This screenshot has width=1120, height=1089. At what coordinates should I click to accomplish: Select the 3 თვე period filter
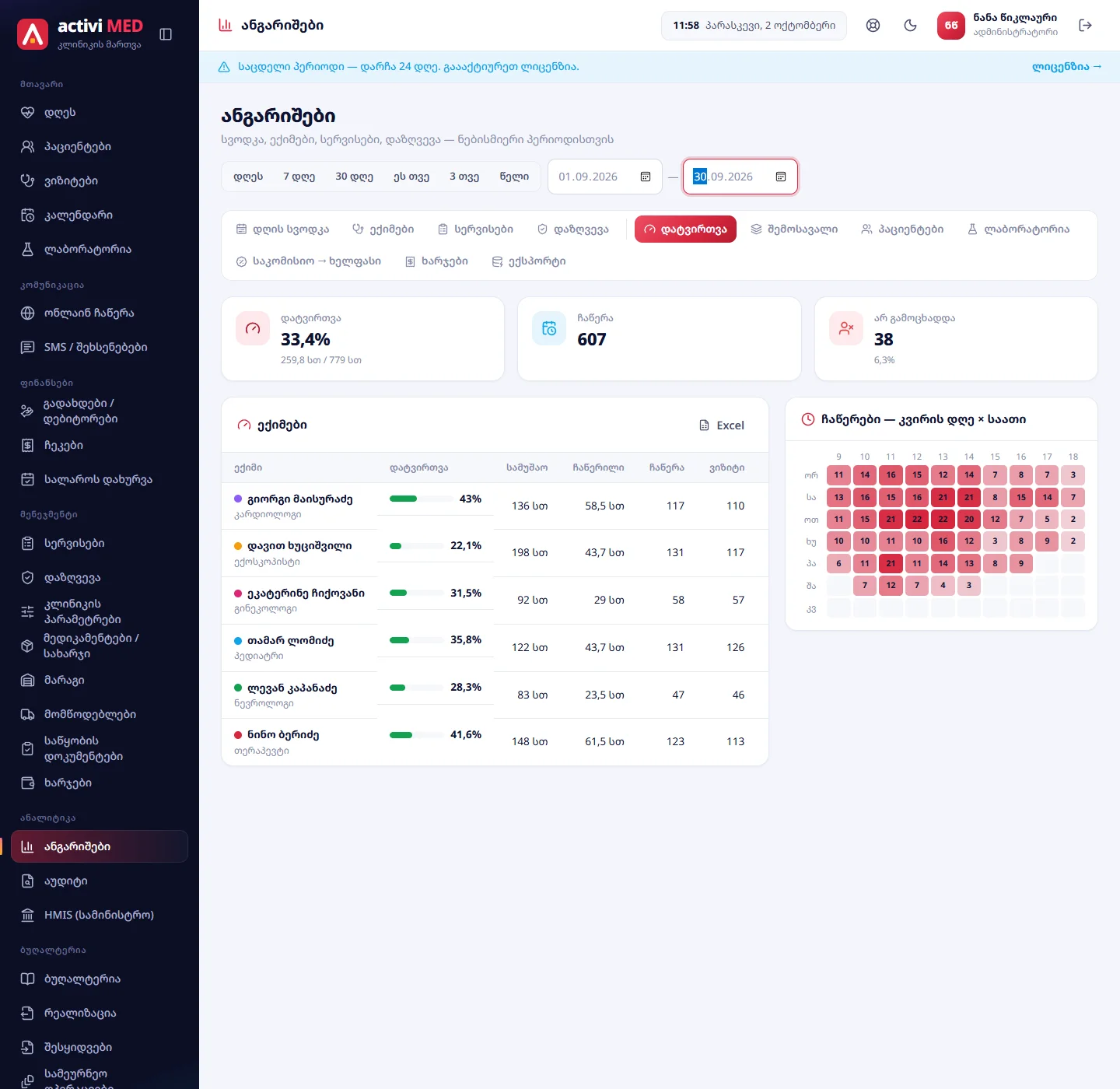click(464, 177)
